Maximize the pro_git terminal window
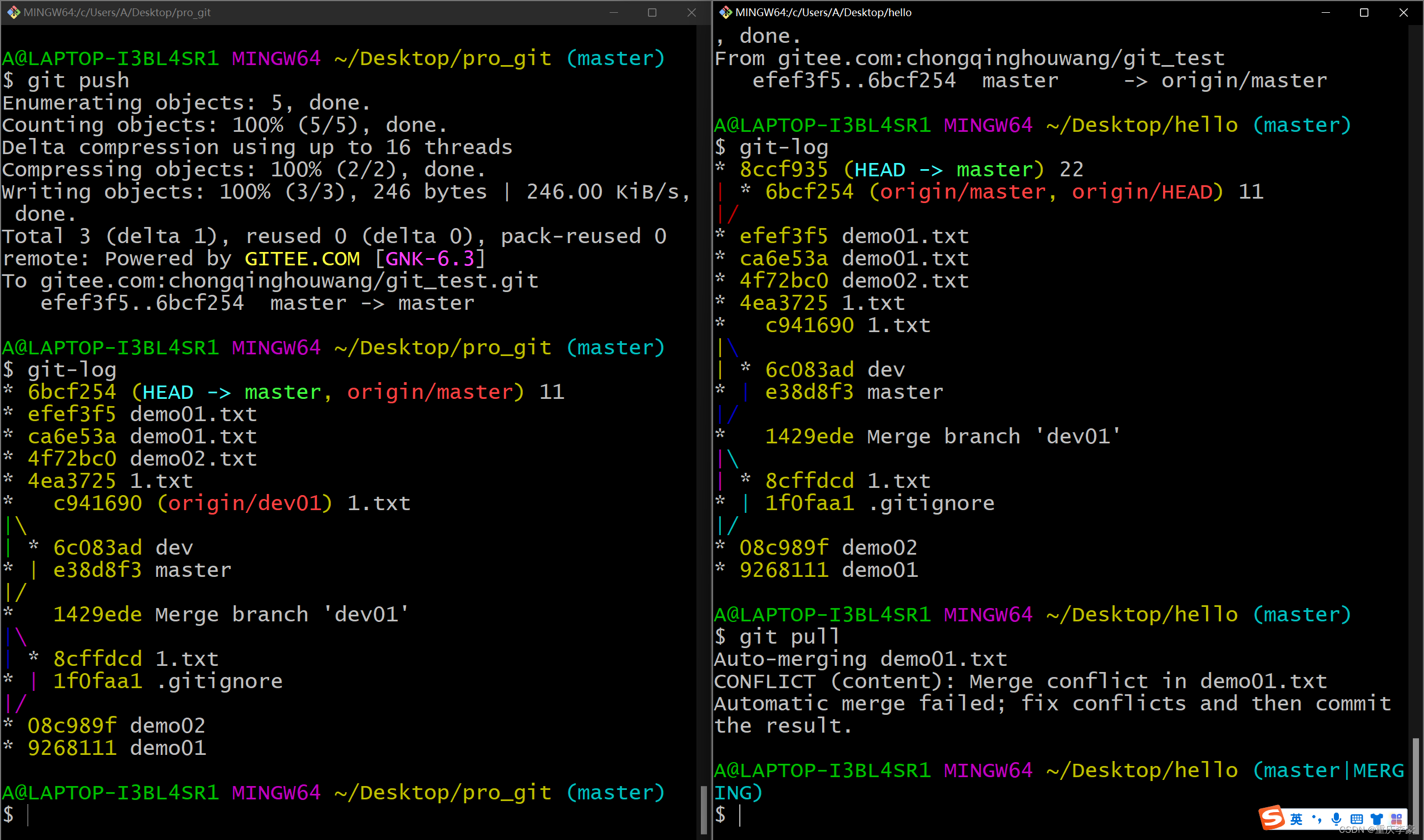 (x=652, y=12)
